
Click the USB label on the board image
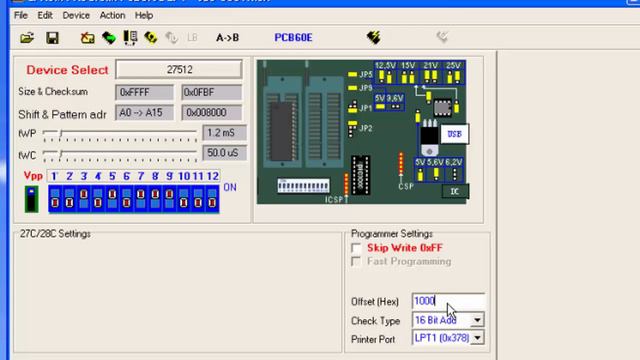click(x=454, y=134)
